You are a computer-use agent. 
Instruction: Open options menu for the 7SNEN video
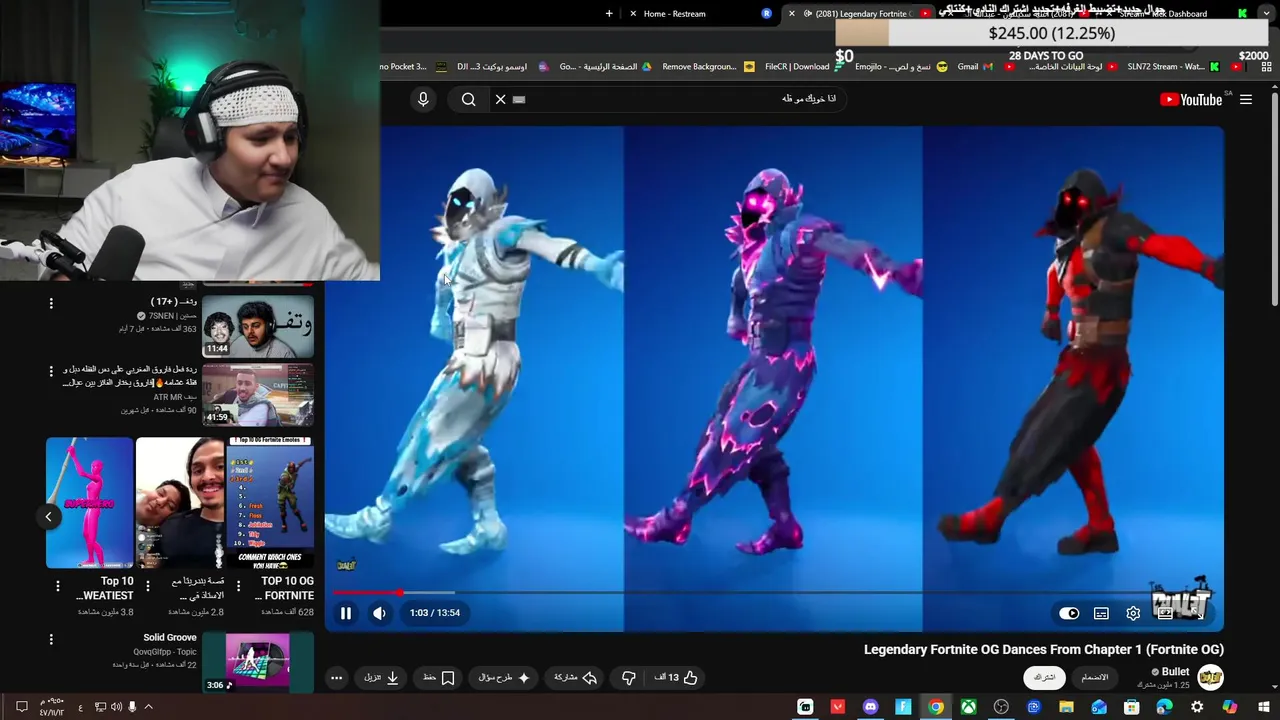(51, 303)
